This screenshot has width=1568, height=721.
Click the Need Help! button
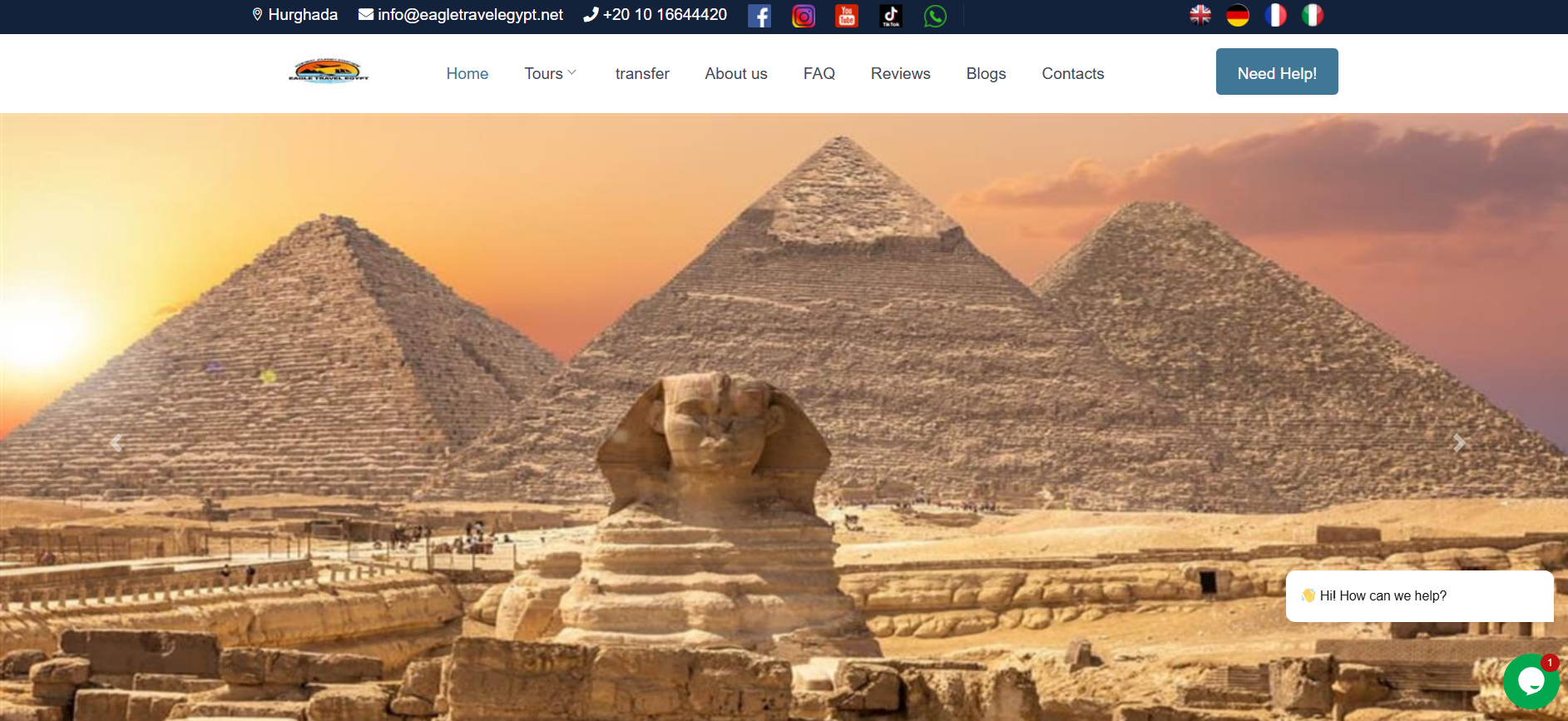(1277, 72)
